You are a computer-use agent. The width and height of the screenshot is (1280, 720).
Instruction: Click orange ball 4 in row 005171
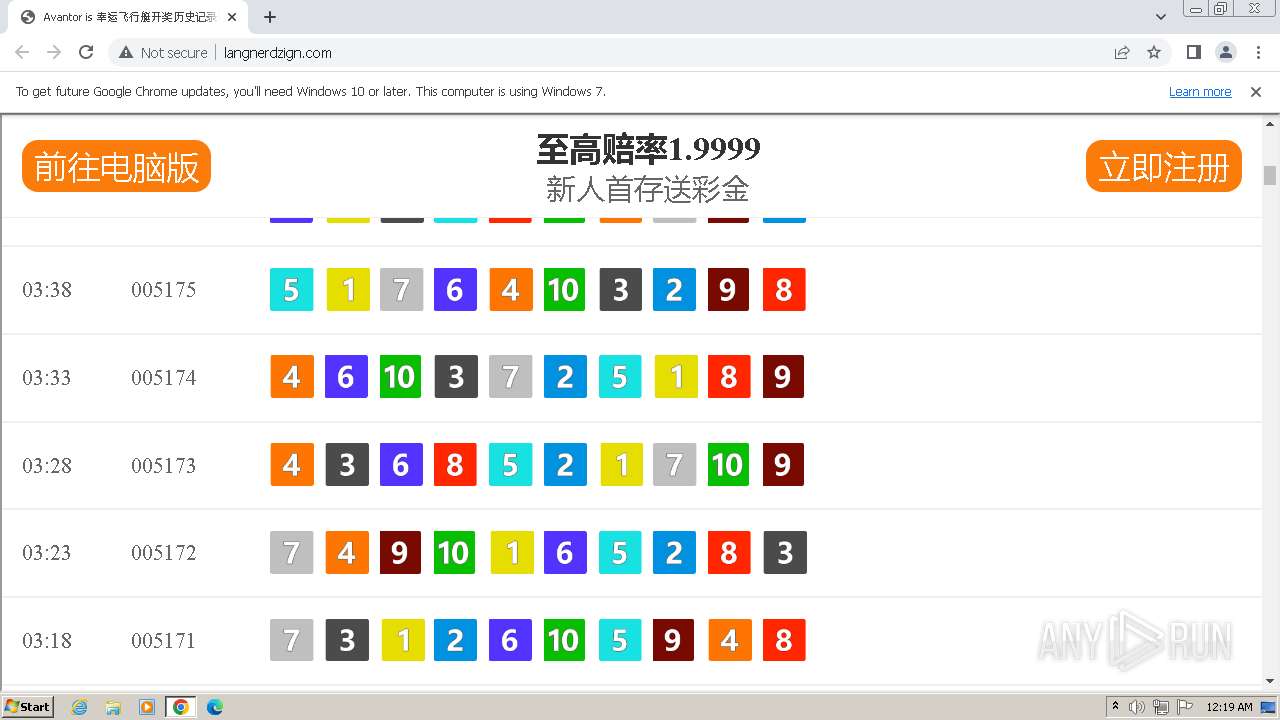[x=730, y=640]
